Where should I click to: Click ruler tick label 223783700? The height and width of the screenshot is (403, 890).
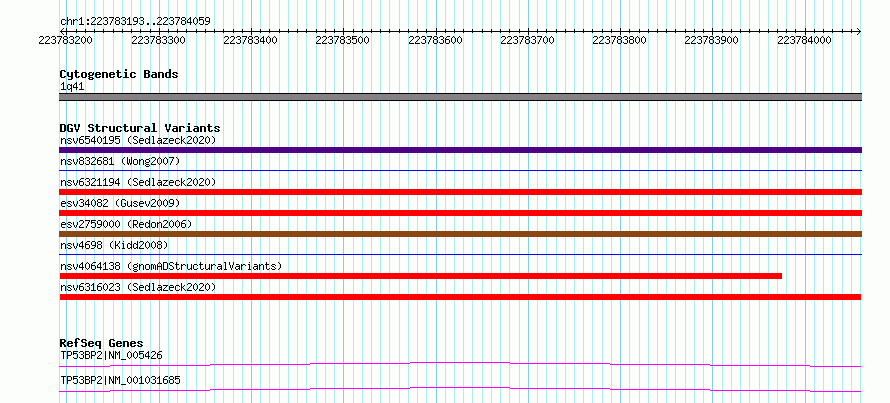527,40
